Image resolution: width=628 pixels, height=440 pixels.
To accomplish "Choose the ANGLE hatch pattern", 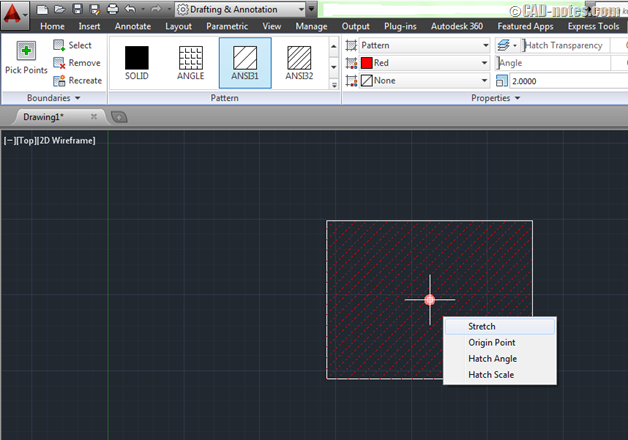I will (191, 59).
